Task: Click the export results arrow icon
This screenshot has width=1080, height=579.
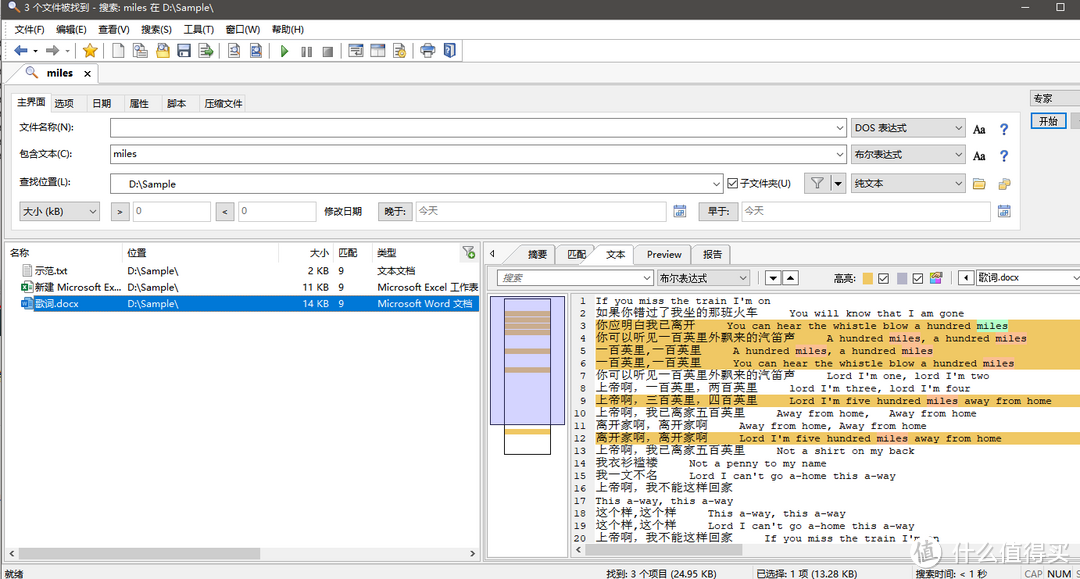Action: click(x=205, y=50)
